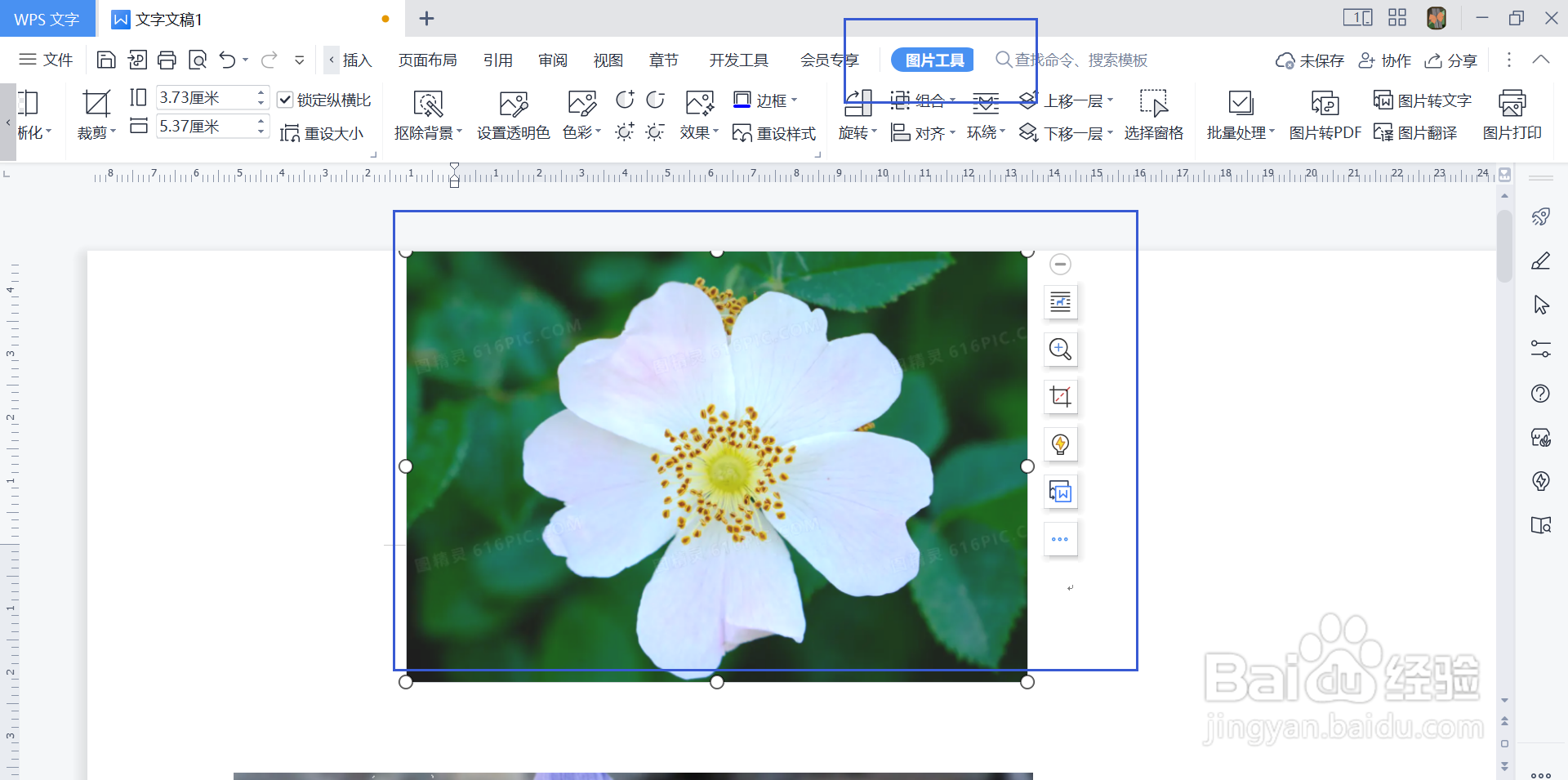
Task: Open the rocket icon in right sidebar
Action: coord(1540,216)
